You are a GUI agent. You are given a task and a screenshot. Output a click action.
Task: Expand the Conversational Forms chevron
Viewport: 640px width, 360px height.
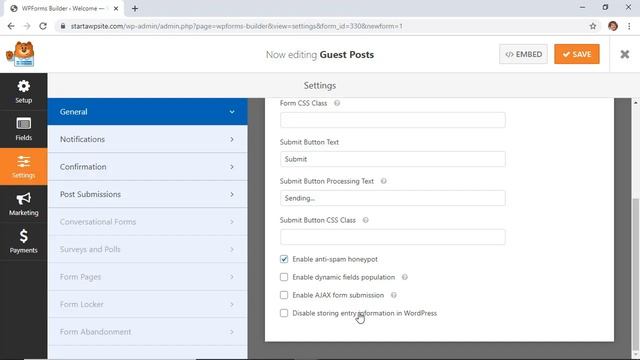(232, 222)
